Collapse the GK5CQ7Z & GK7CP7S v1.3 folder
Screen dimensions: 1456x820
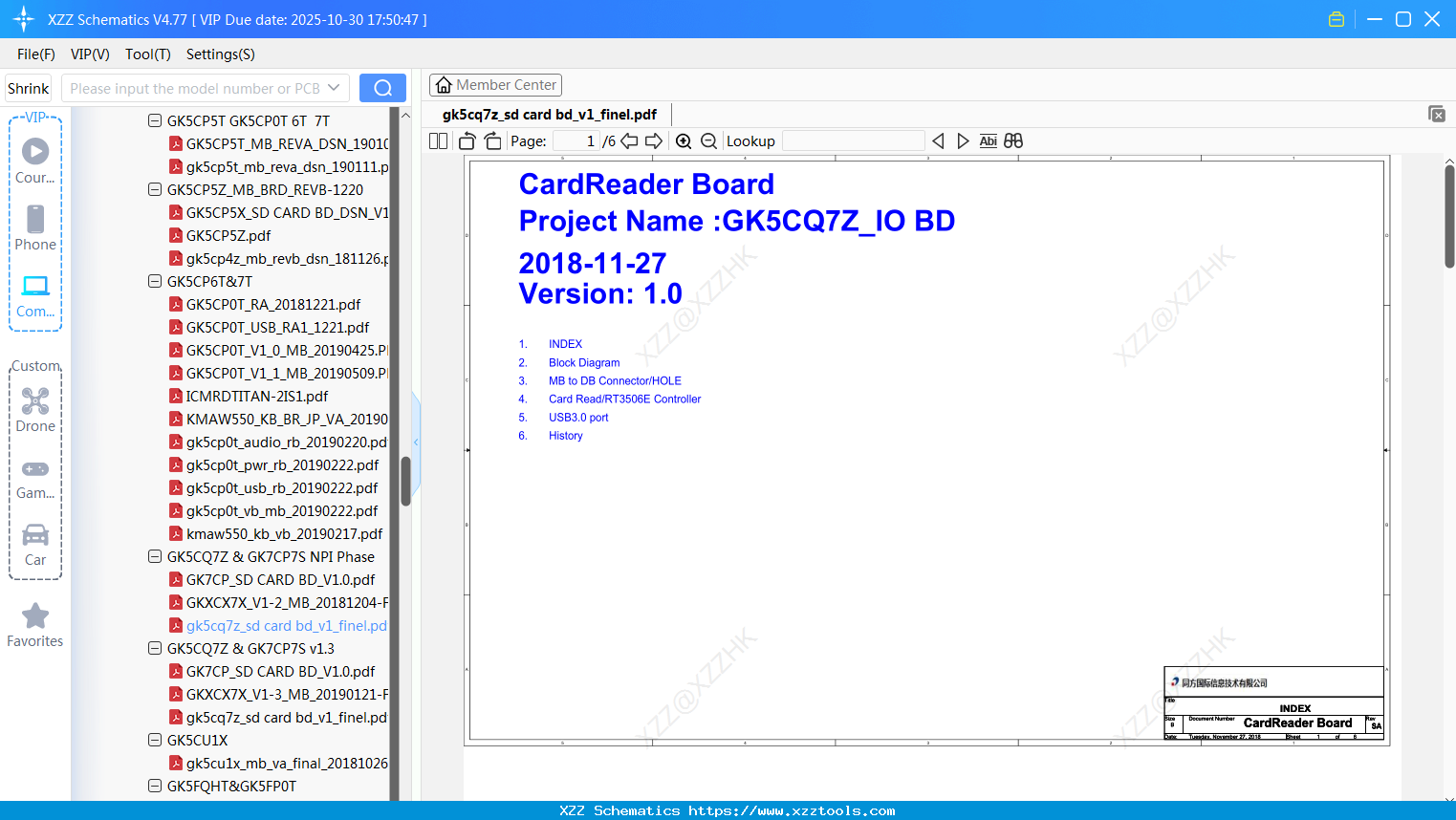pyautogui.click(x=155, y=648)
